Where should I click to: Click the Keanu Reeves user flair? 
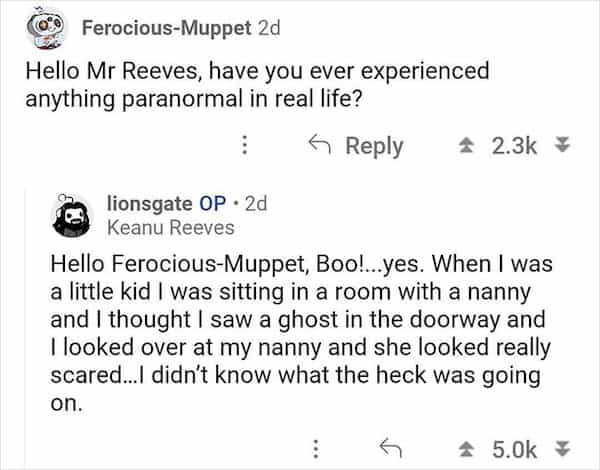pos(170,227)
